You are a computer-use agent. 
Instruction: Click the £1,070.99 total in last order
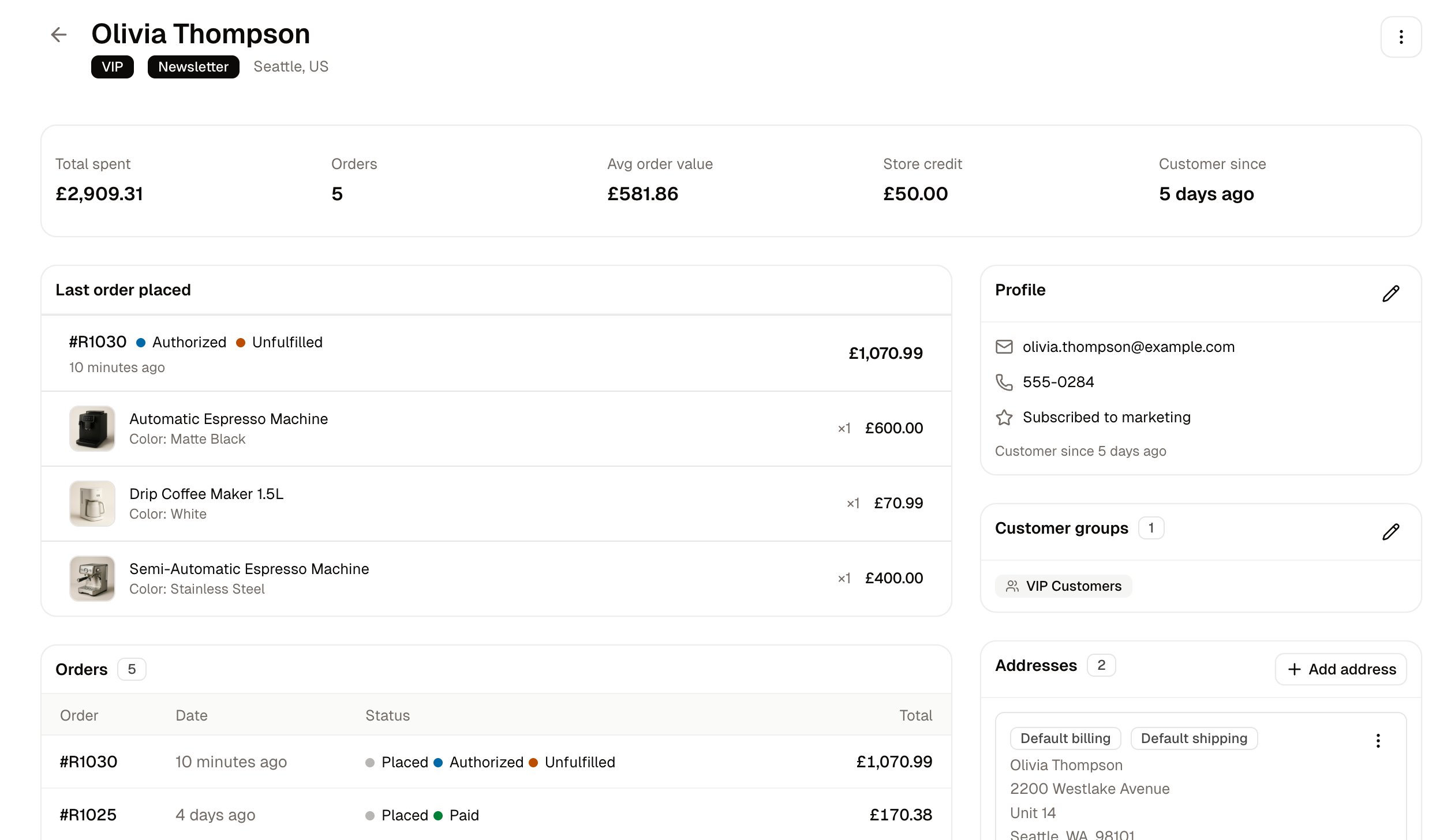pyautogui.click(x=885, y=353)
